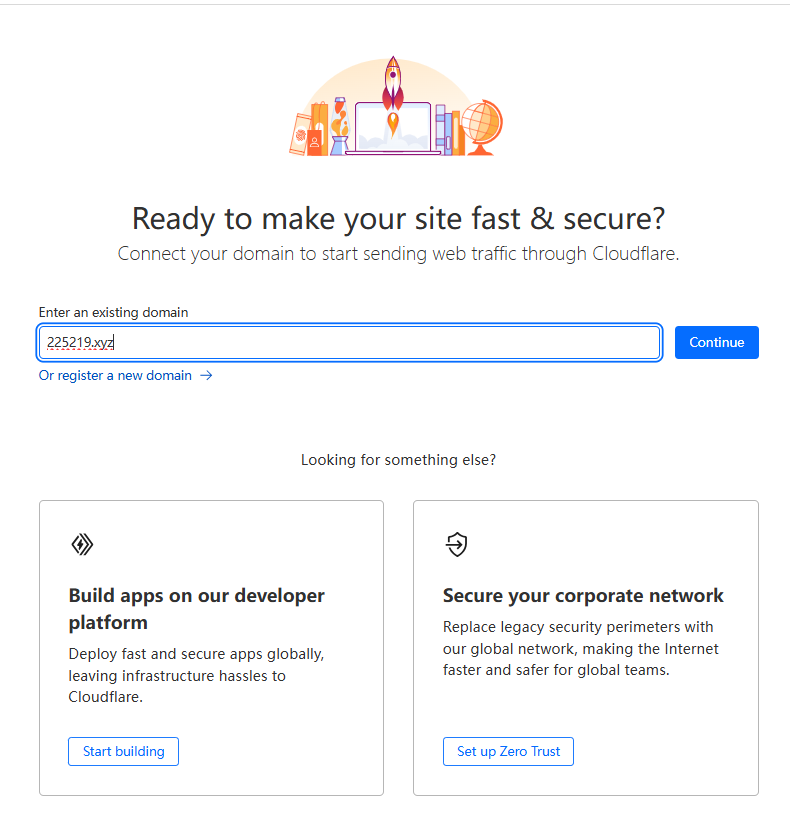Select the 'Secure your corporate network' heading
Image resolution: width=790 pixels, height=820 pixels.
(x=583, y=596)
